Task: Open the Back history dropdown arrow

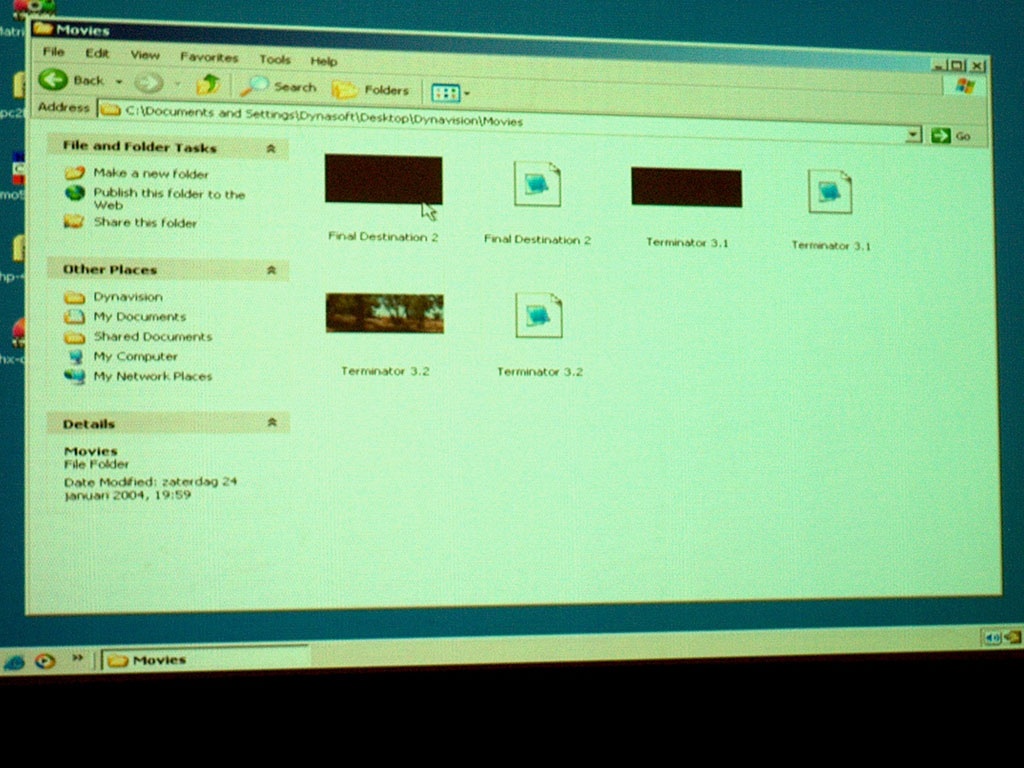Action: [119, 82]
